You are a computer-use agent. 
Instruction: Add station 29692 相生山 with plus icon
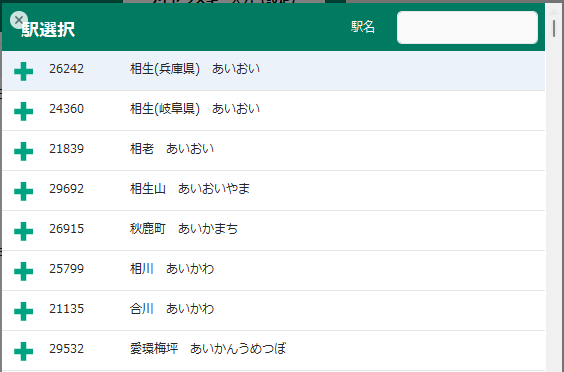24,191
